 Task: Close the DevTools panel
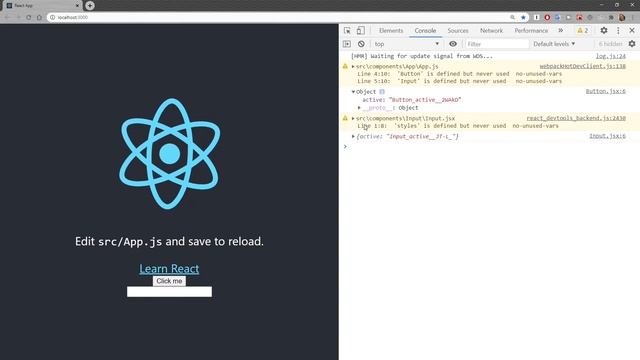click(632, 31)
